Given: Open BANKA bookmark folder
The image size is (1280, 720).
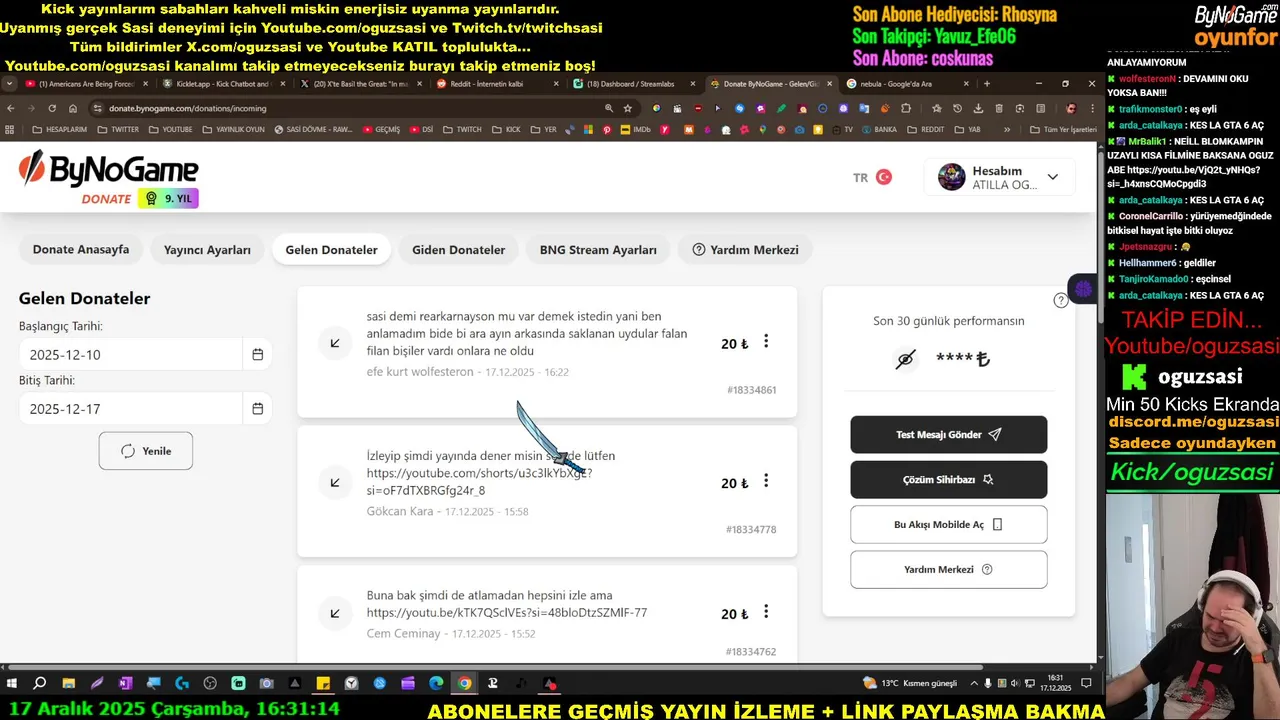Looking at the screenshot, I should point(878,129).
